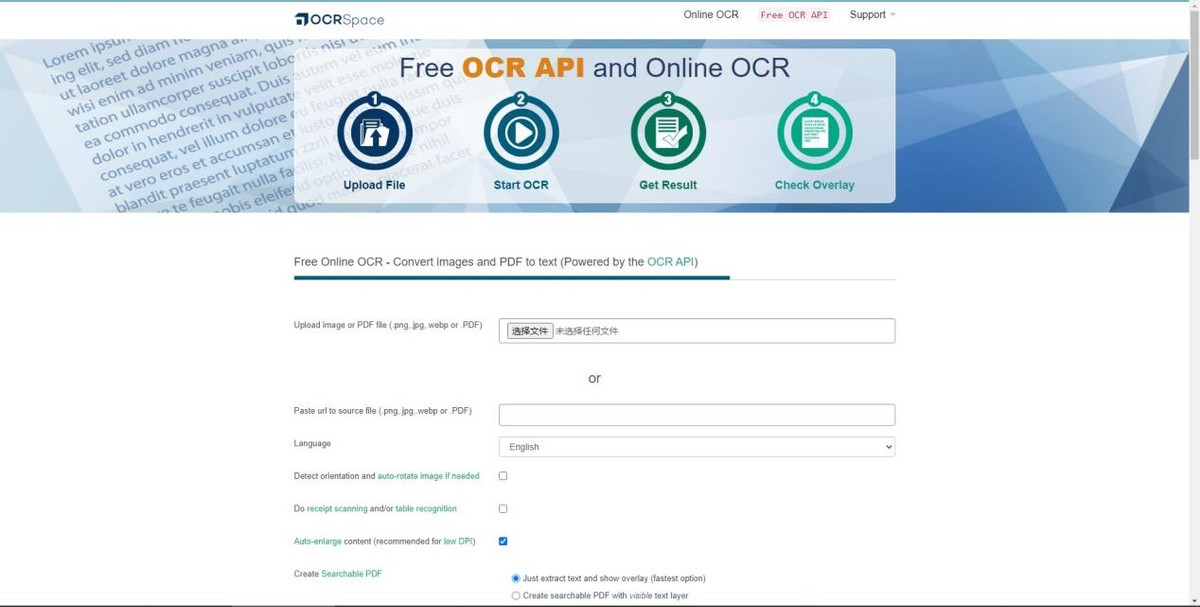The width and height of the screenshot is (1200, 607).
Task: Click the Start OCR label text
Action: click(521, 185)
